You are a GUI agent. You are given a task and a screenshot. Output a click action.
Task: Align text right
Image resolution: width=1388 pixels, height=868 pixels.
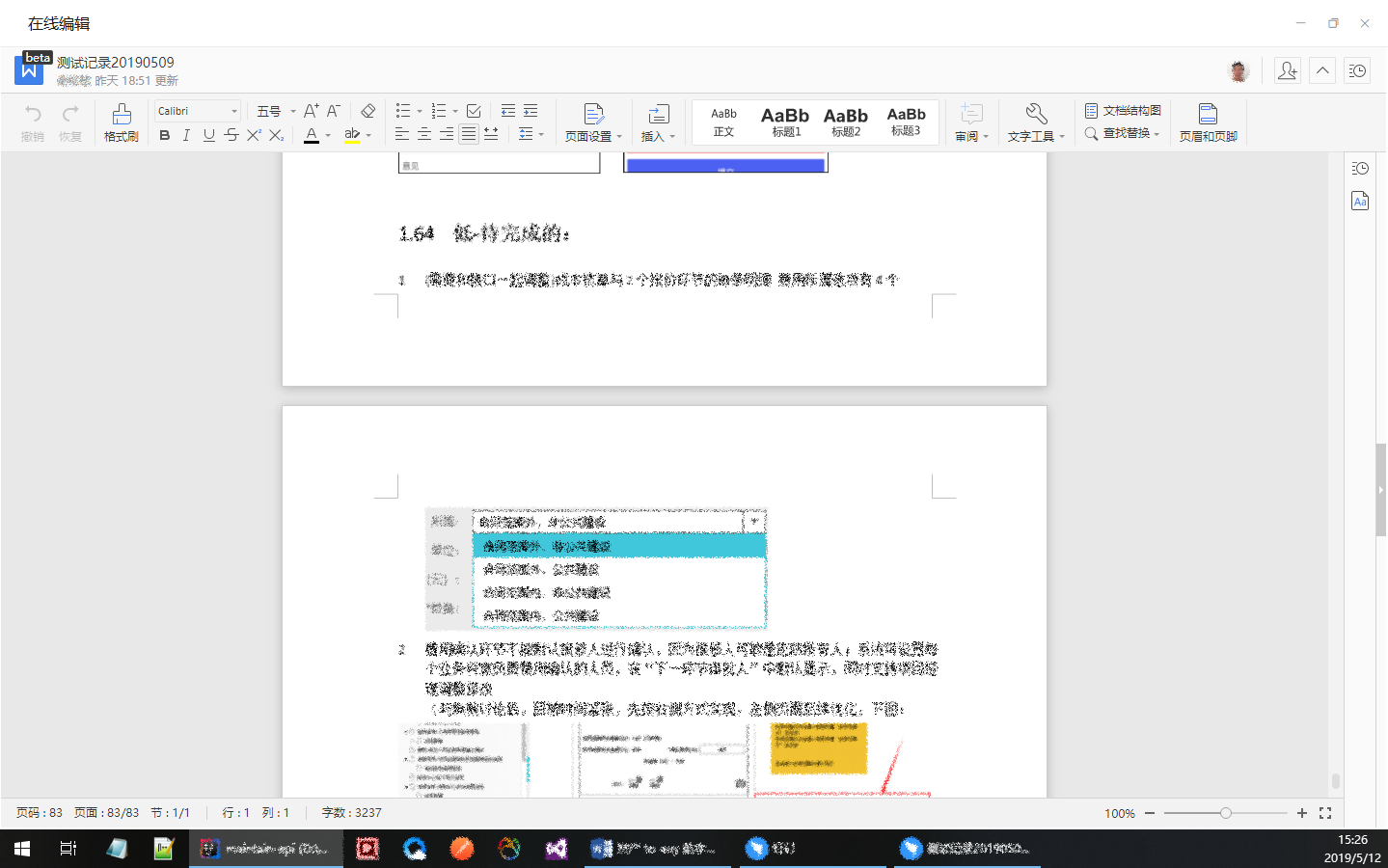(x=447, y=135)
